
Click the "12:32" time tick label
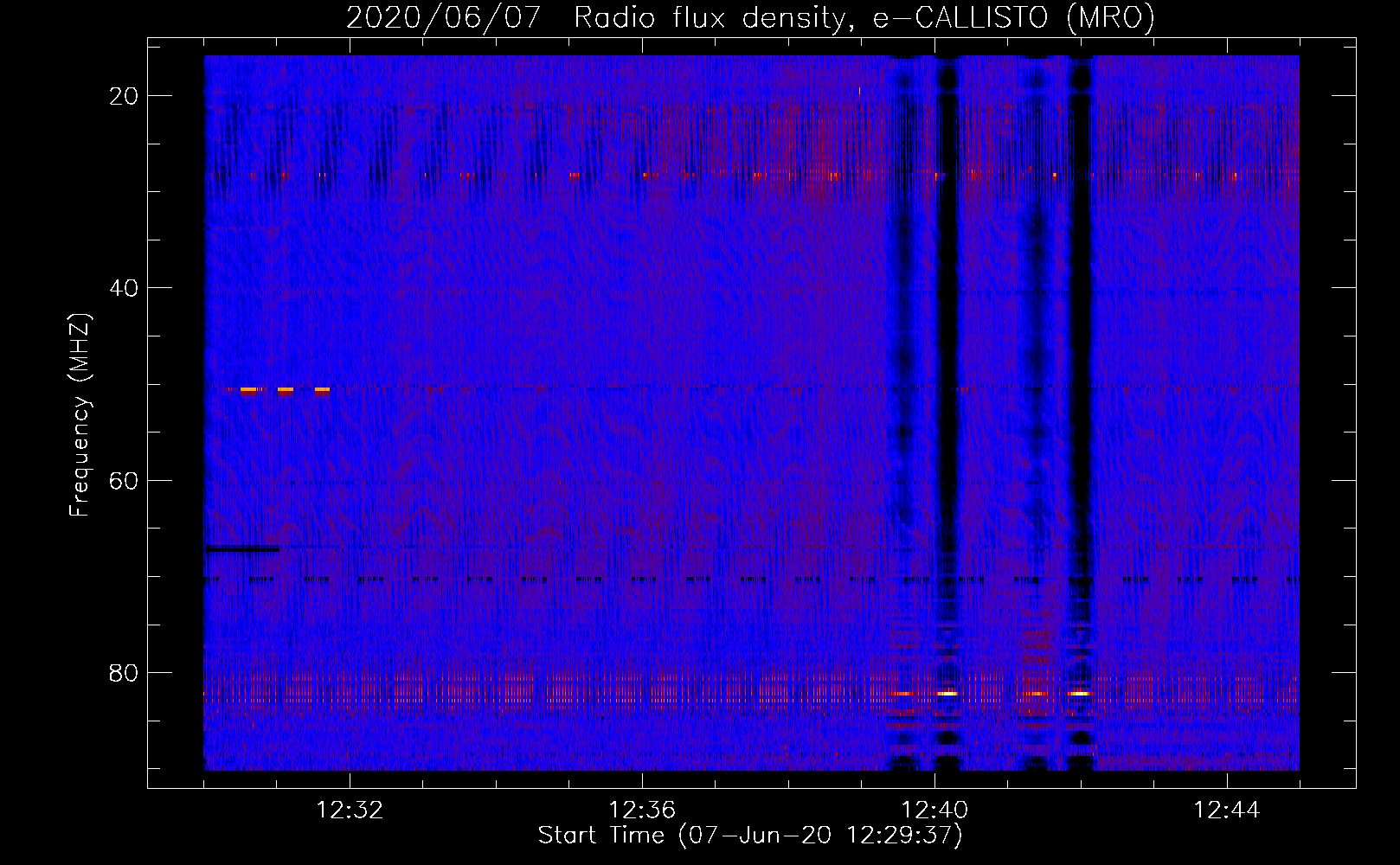[350, 811]
